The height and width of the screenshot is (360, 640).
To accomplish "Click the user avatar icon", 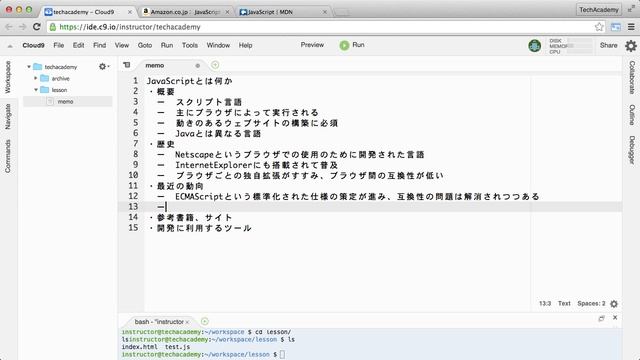I will (x=534, y=46).
